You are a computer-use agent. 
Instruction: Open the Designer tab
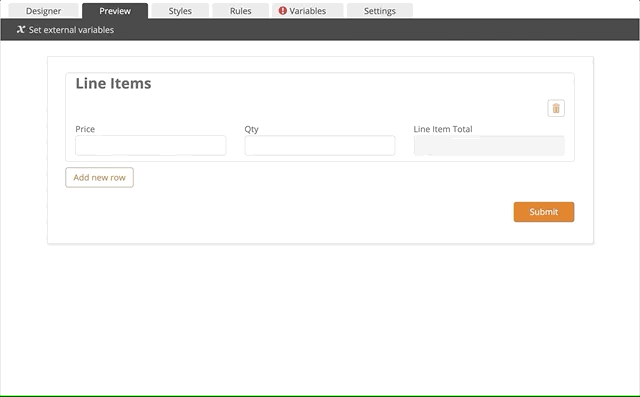tap(43, 11)
